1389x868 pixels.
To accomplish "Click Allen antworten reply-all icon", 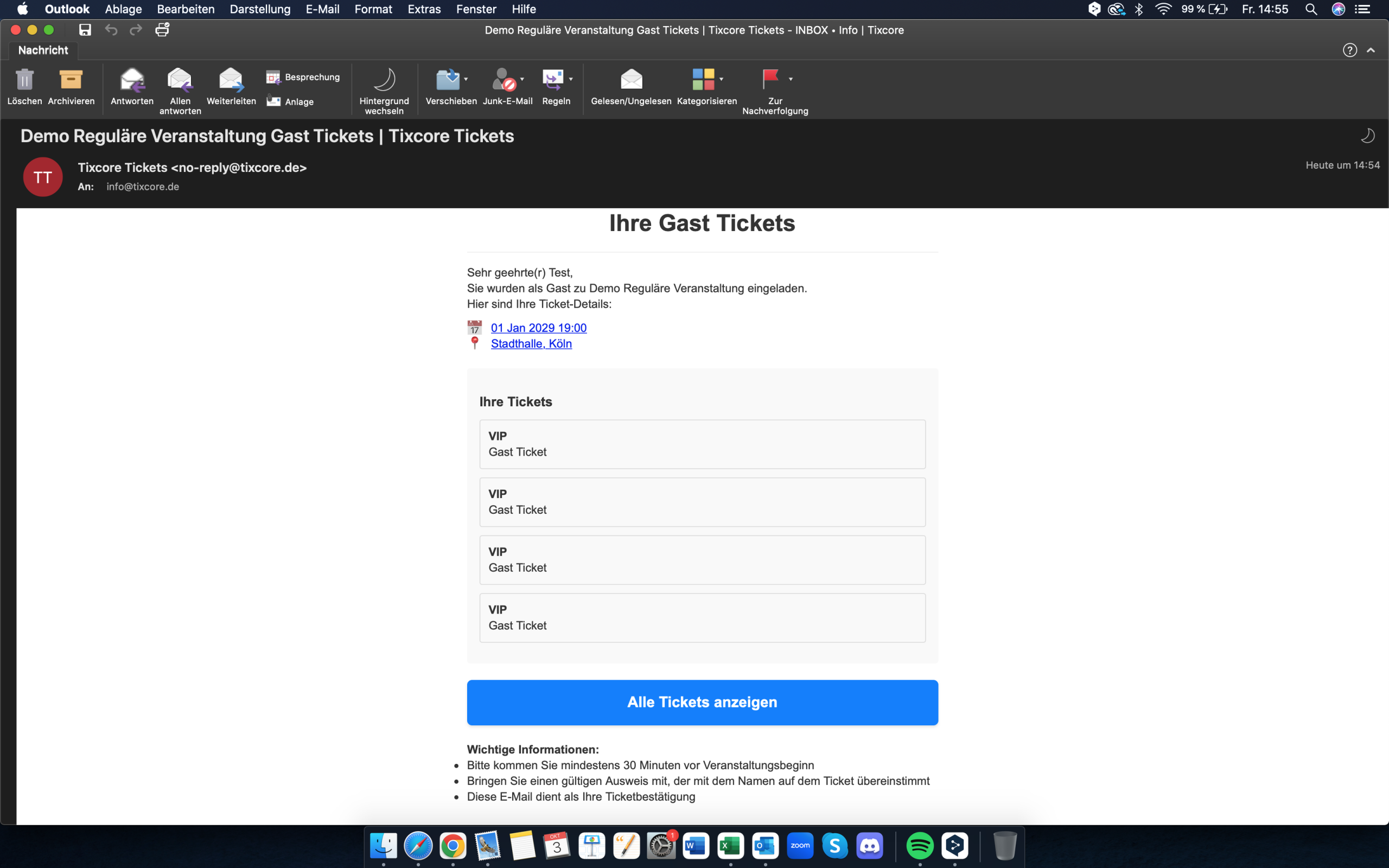I will tap(180, 79).
